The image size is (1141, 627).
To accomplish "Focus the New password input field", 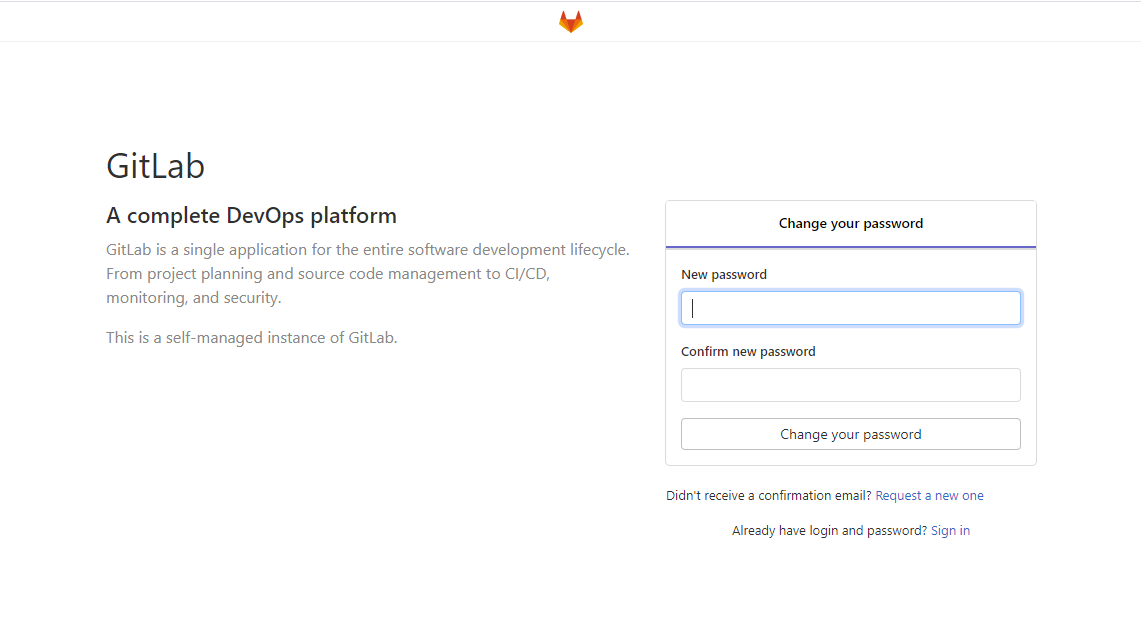I will 850,308.
